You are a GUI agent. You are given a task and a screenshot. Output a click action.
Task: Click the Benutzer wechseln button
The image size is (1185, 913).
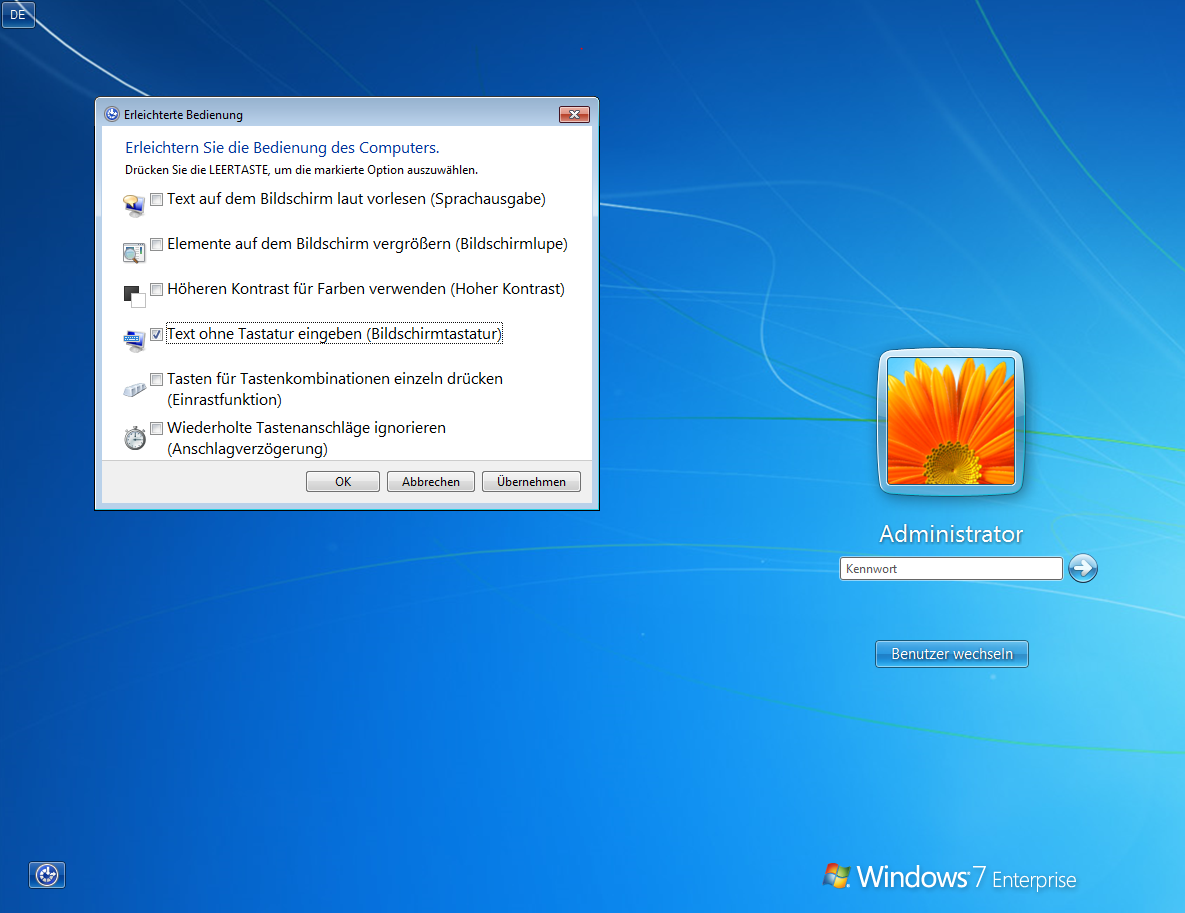point(952,654)
